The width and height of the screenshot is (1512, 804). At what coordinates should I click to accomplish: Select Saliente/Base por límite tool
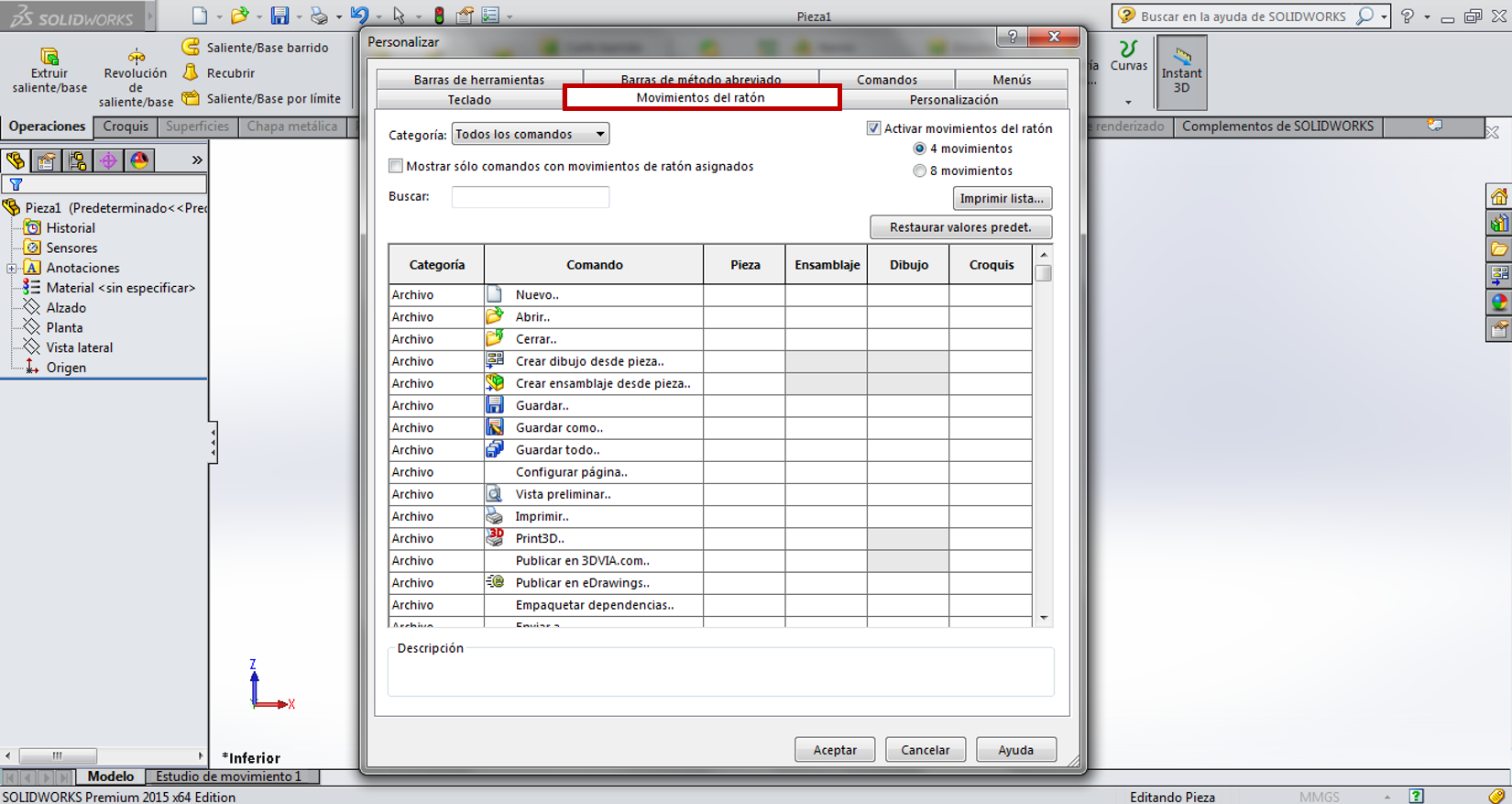261,98
